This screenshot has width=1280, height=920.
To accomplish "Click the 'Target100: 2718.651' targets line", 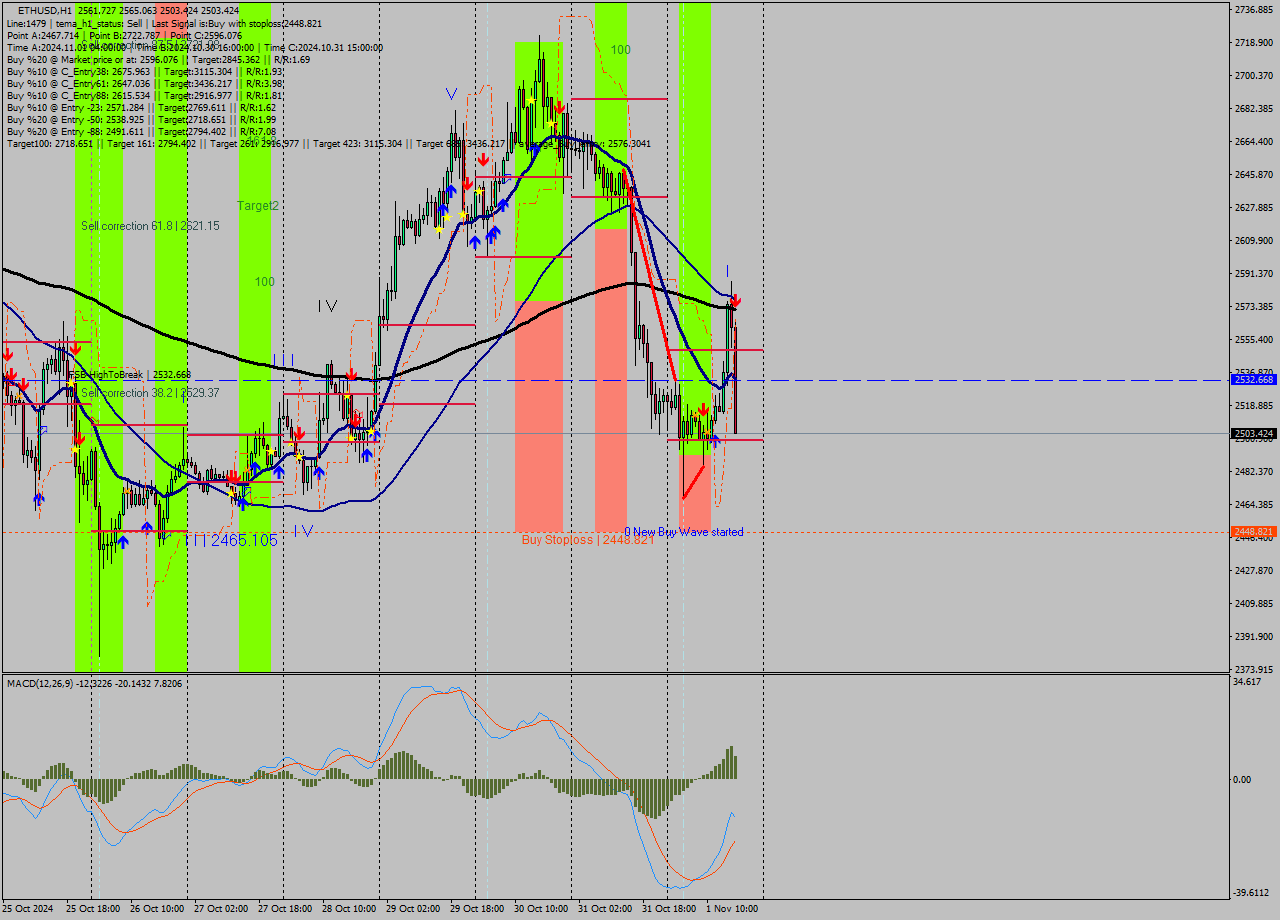I will [328, 143].
